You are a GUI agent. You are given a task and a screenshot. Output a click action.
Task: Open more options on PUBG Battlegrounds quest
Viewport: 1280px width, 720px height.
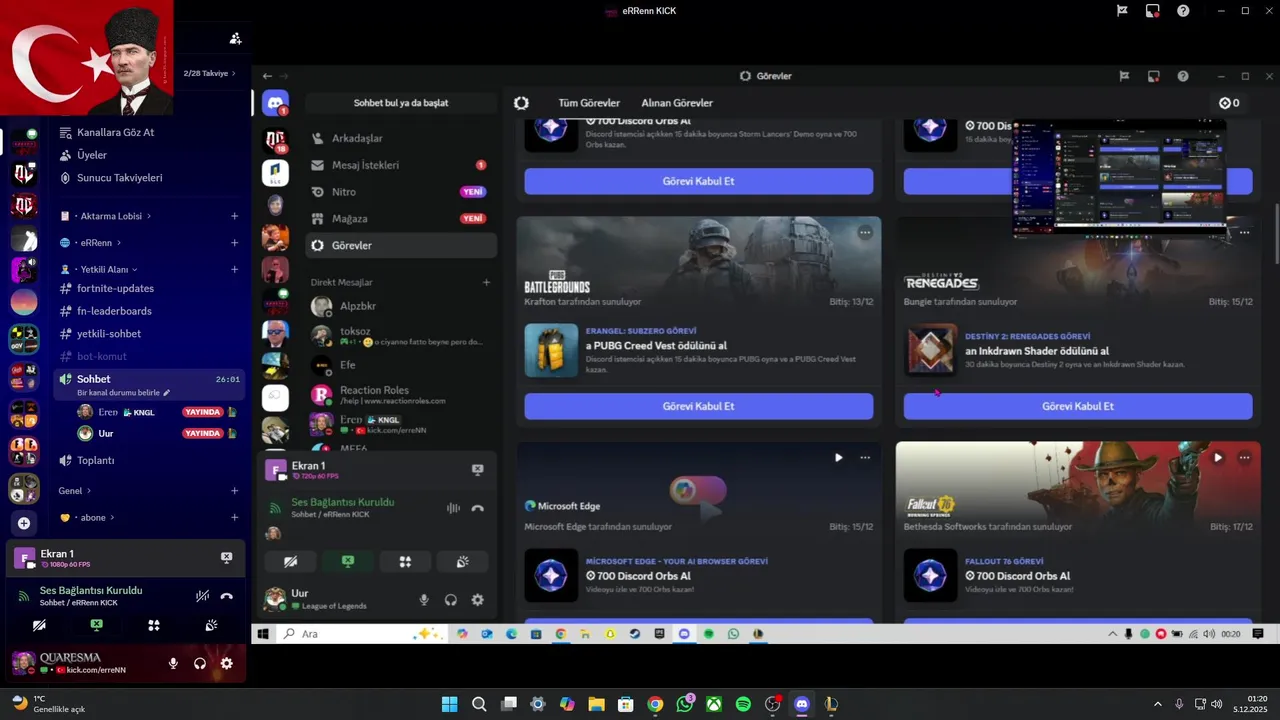[865, 233]
